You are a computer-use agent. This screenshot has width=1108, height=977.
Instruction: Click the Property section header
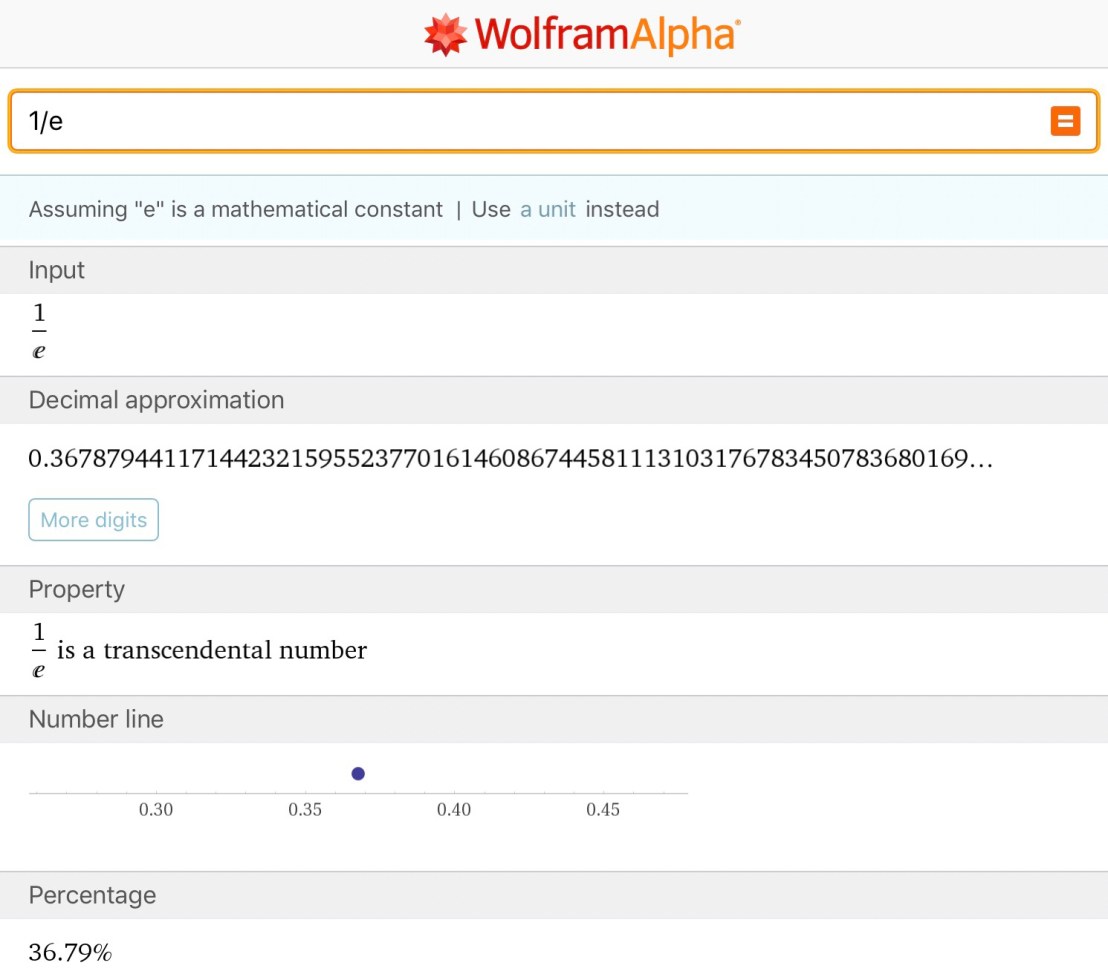click(x=77, y=589)
